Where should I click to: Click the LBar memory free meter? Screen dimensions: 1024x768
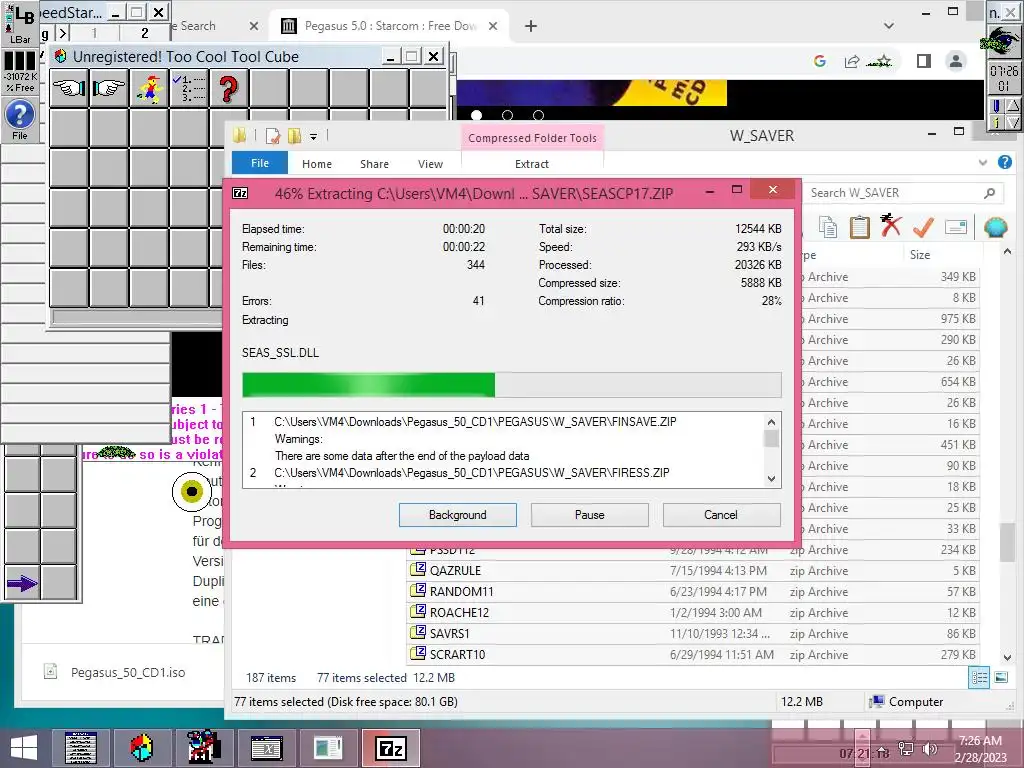point(20,72)
